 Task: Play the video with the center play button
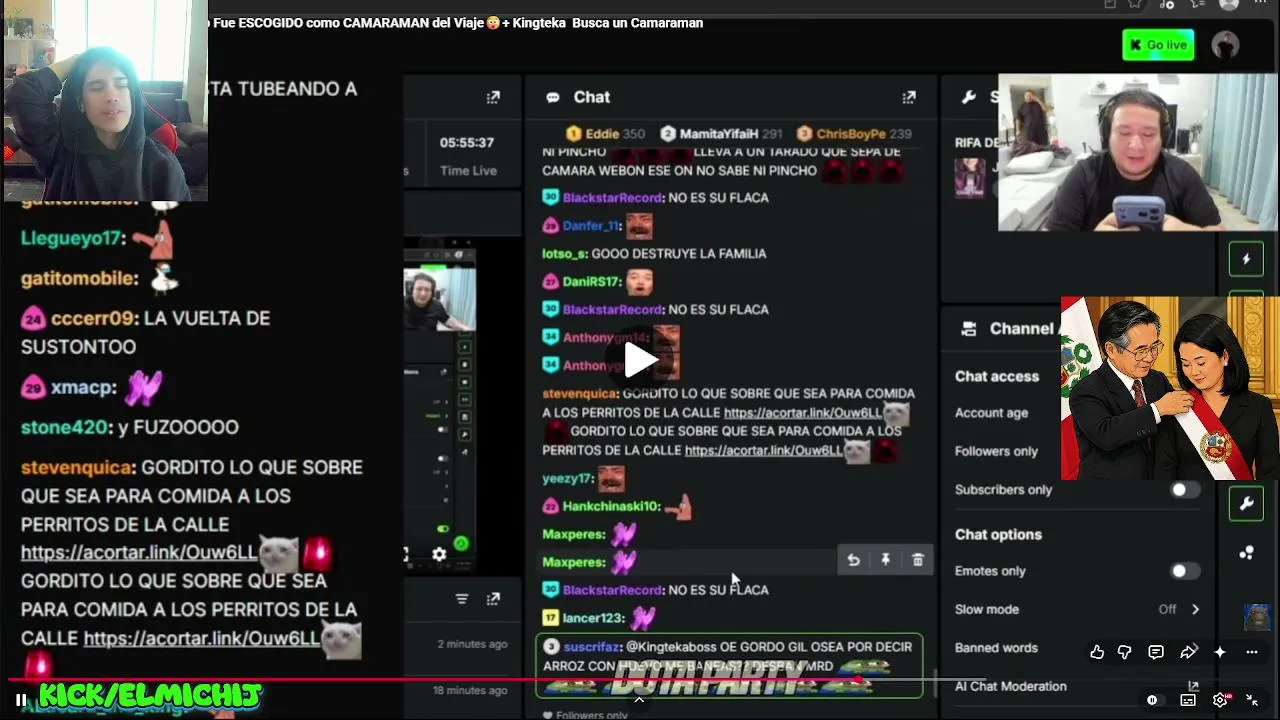point(640,360)
